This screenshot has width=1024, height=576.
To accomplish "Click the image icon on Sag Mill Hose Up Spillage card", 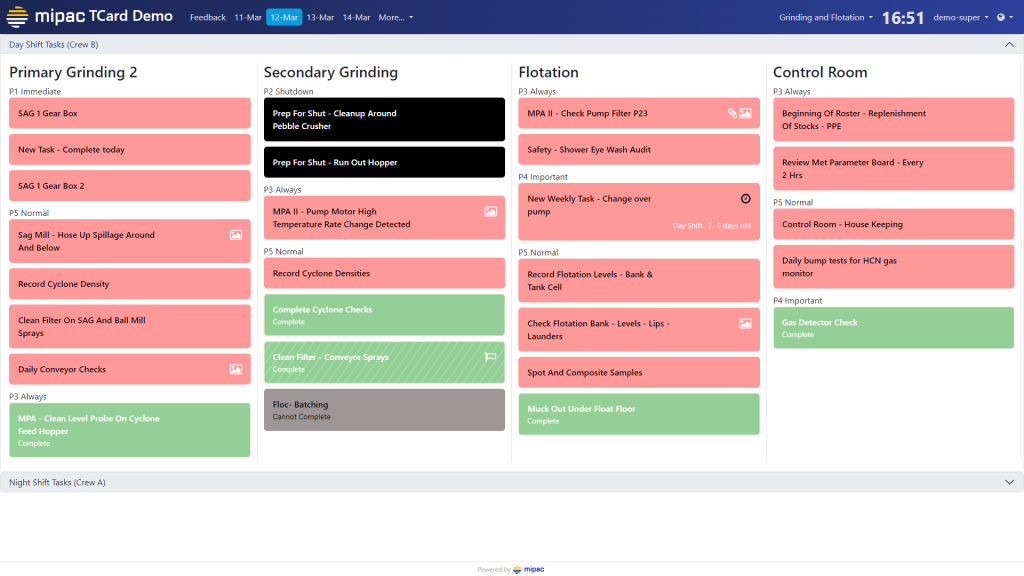I will pyautogui.click(x=234, y=234).
